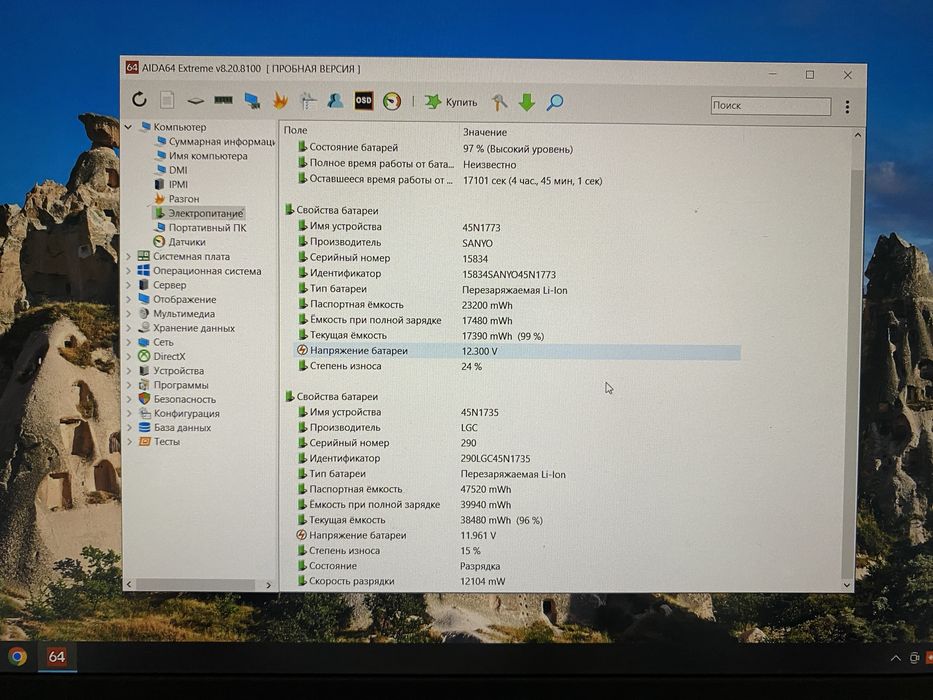Click the Безопасность shield icon
This screenshot has height=700, width=933.
[x=144, y=399]
